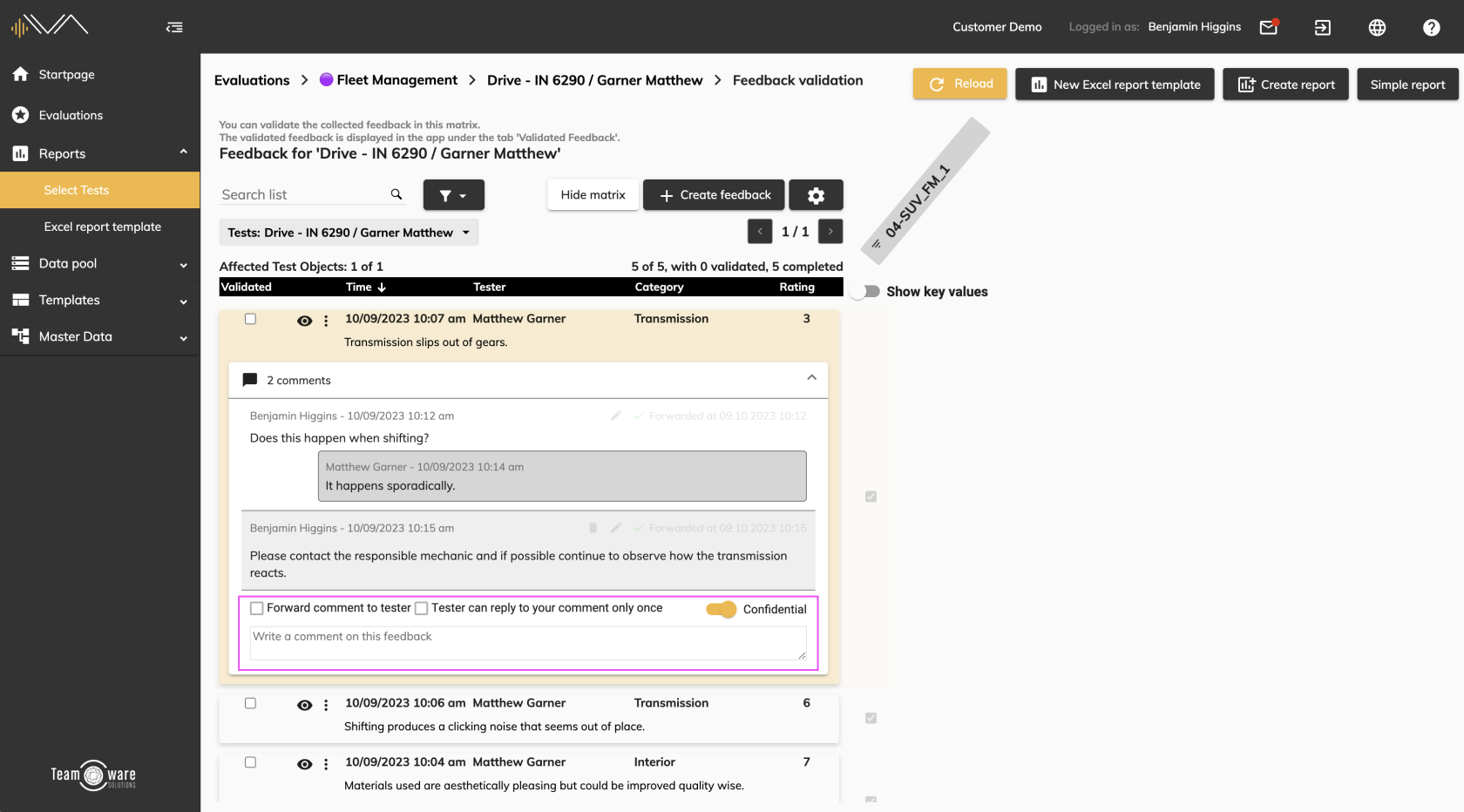
Task: Collapse the 2 comments section
Action: click(811, 378)
